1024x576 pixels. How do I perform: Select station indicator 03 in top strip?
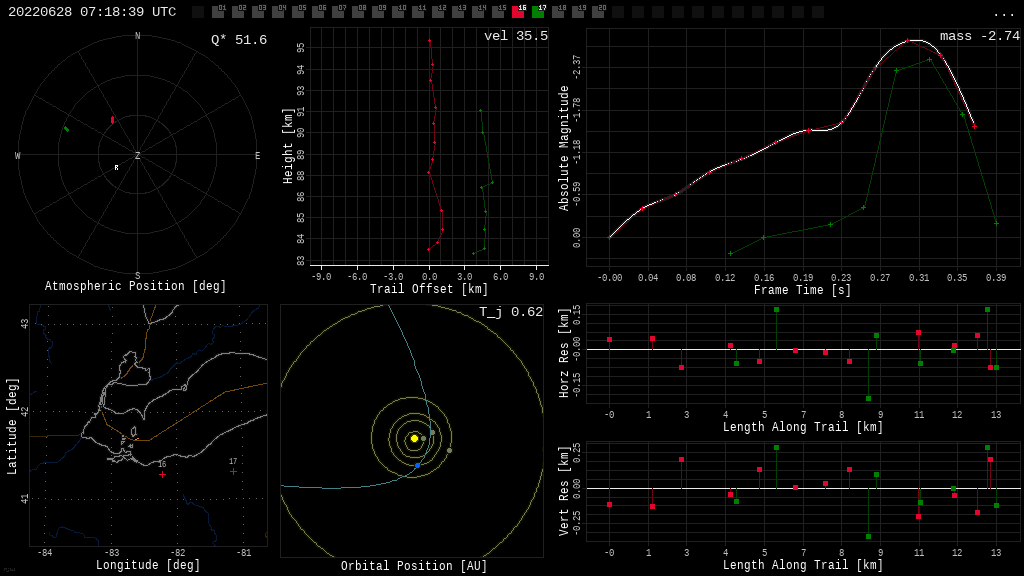pos(258,11)
